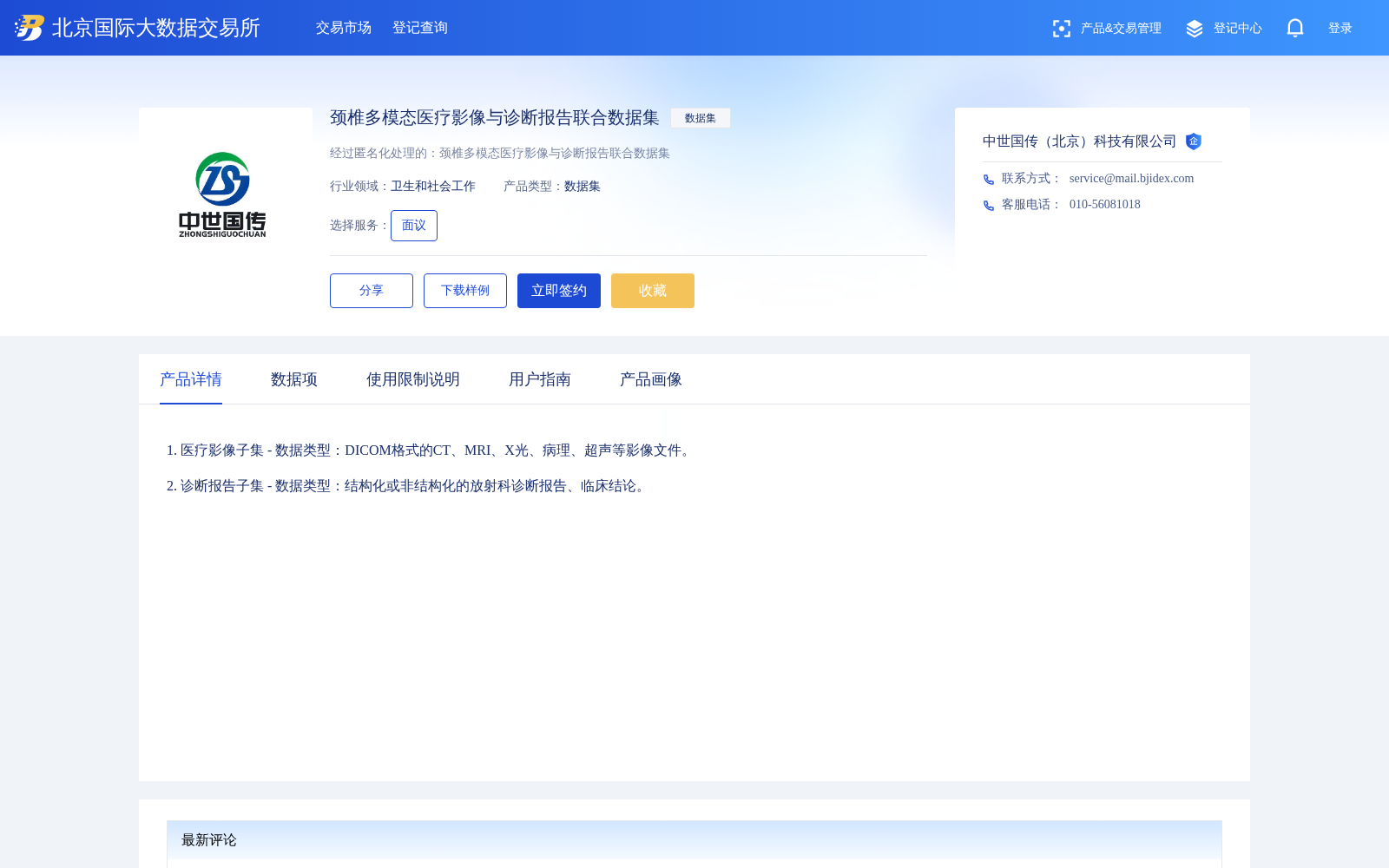Click the enterprise verified shield badge
This screenshot has height=868, width=1389.
pos(1194,141)
